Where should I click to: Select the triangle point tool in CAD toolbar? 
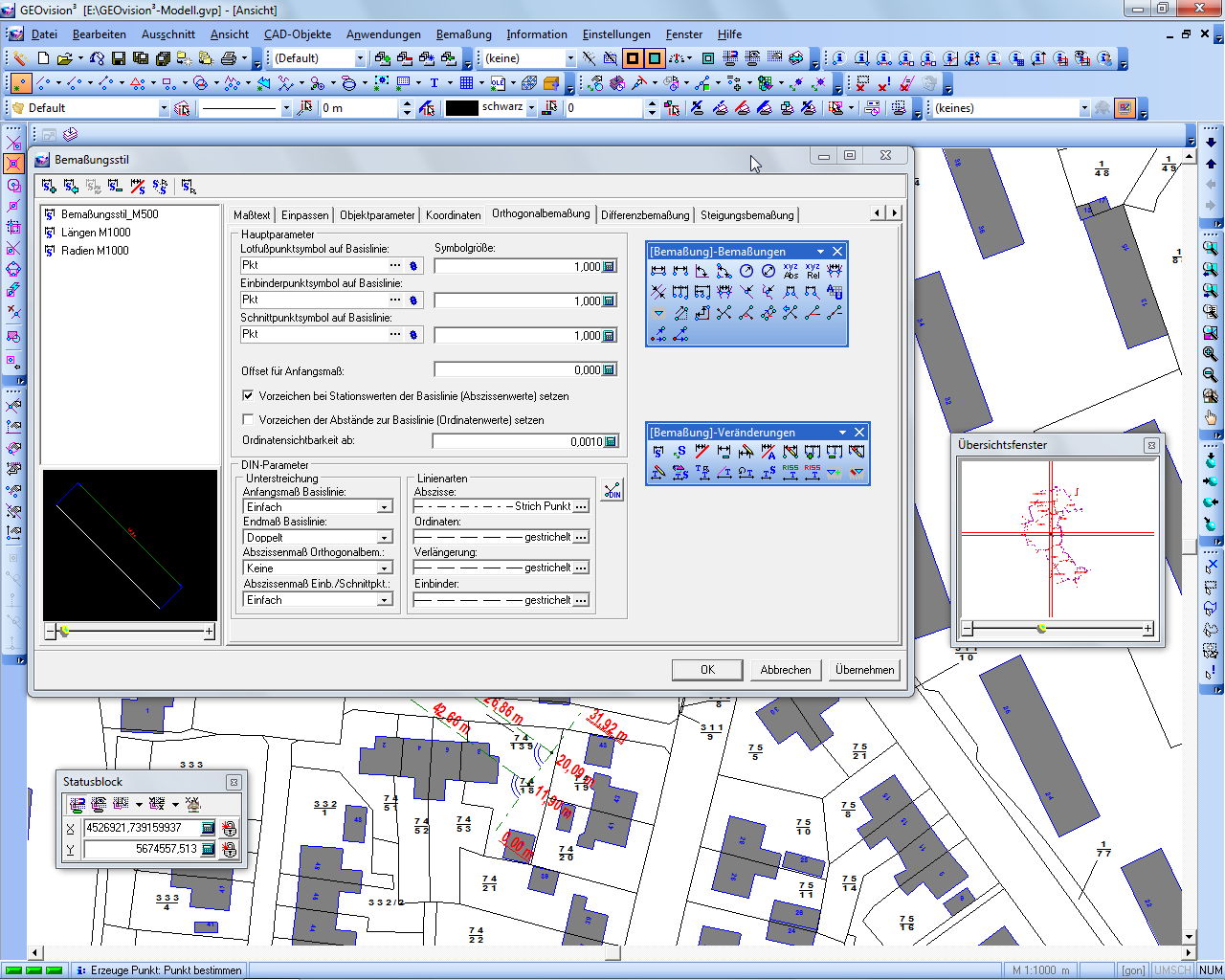pyautogui.click(x=137, y=83)
